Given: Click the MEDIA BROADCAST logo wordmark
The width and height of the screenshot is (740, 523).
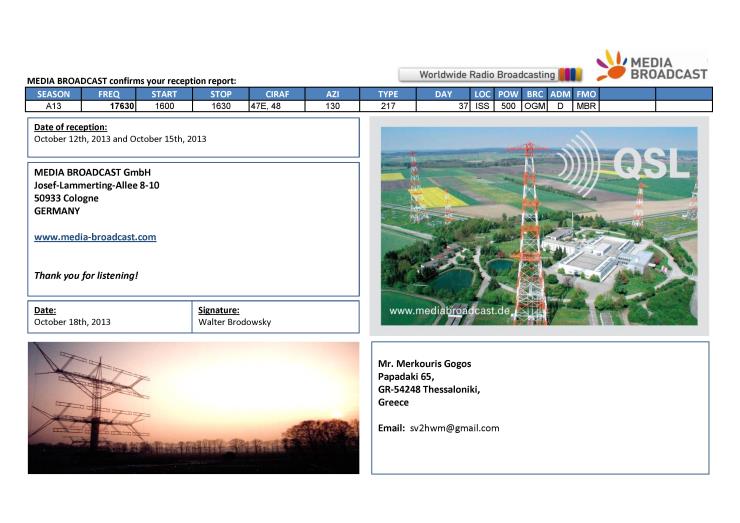Looking at the screenshot, I should coord(669,68).
